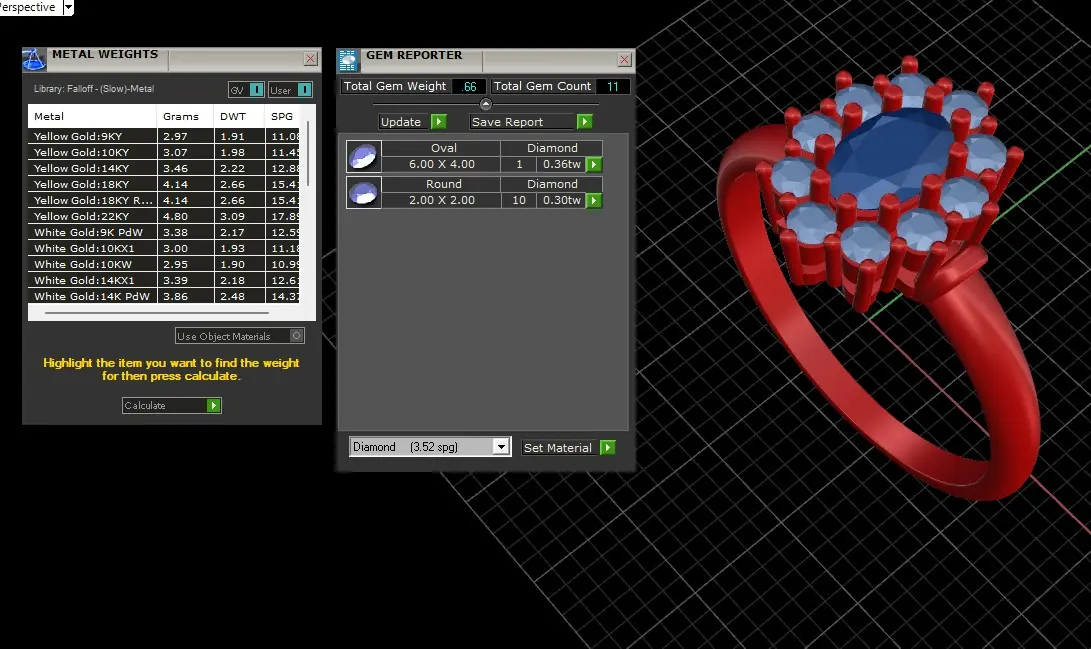The height and width of the screenshot is (649, 1091).
Task: Click the metal list horizontal scrollbar
Action: [157, 313]
